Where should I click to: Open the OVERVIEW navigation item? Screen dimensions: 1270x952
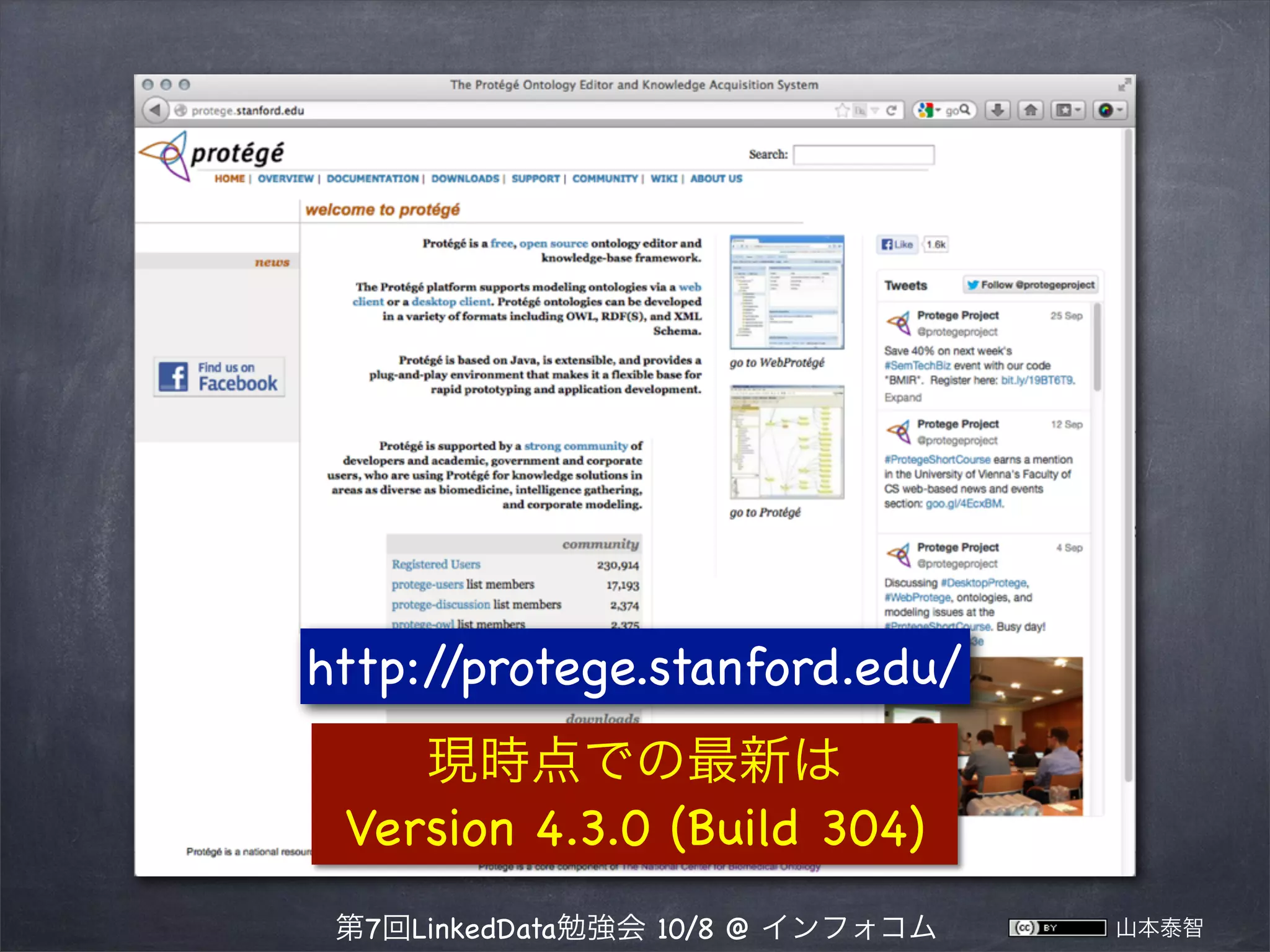tap(285, 178)
